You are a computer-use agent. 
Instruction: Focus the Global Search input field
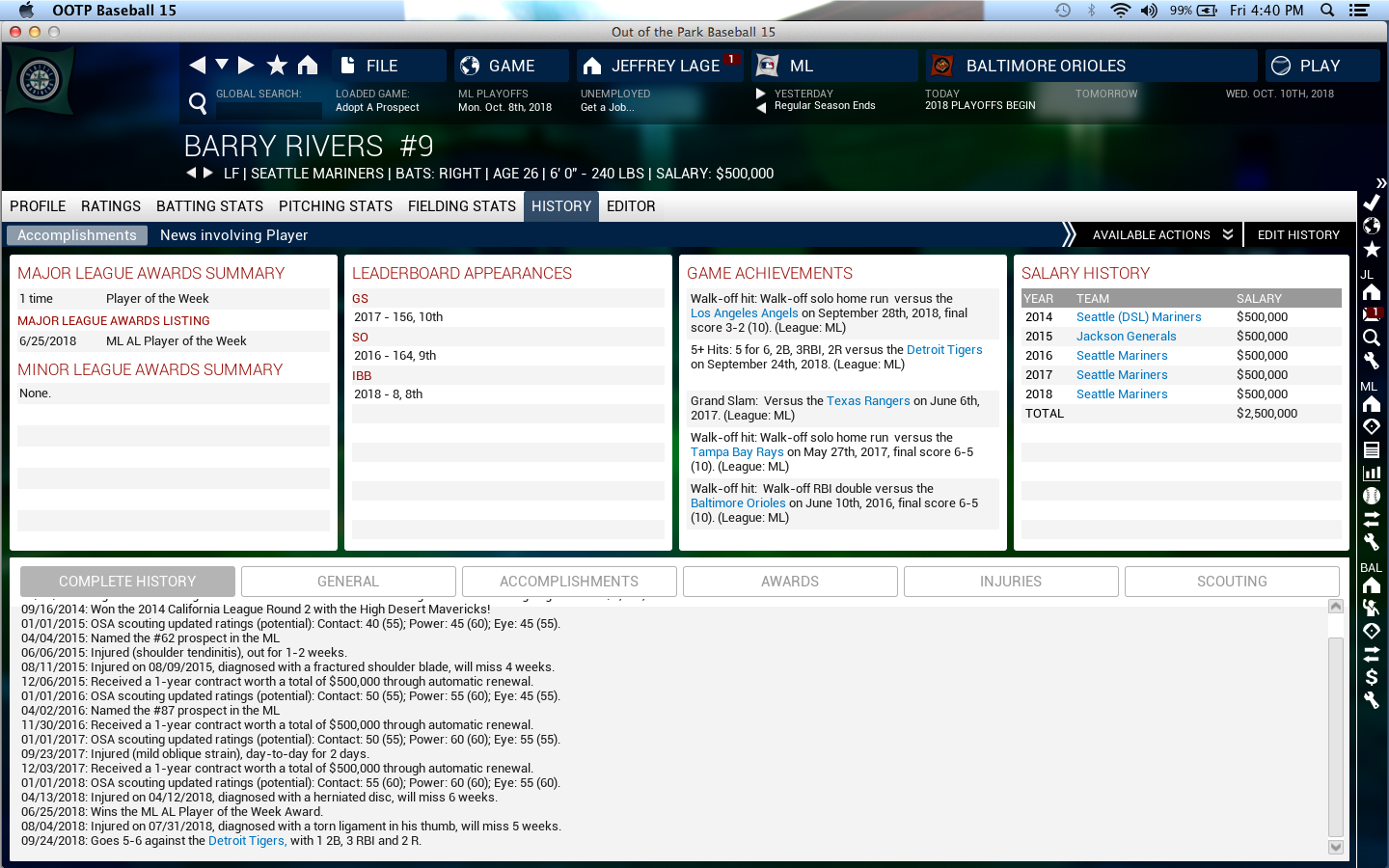[x=268, y=110]
